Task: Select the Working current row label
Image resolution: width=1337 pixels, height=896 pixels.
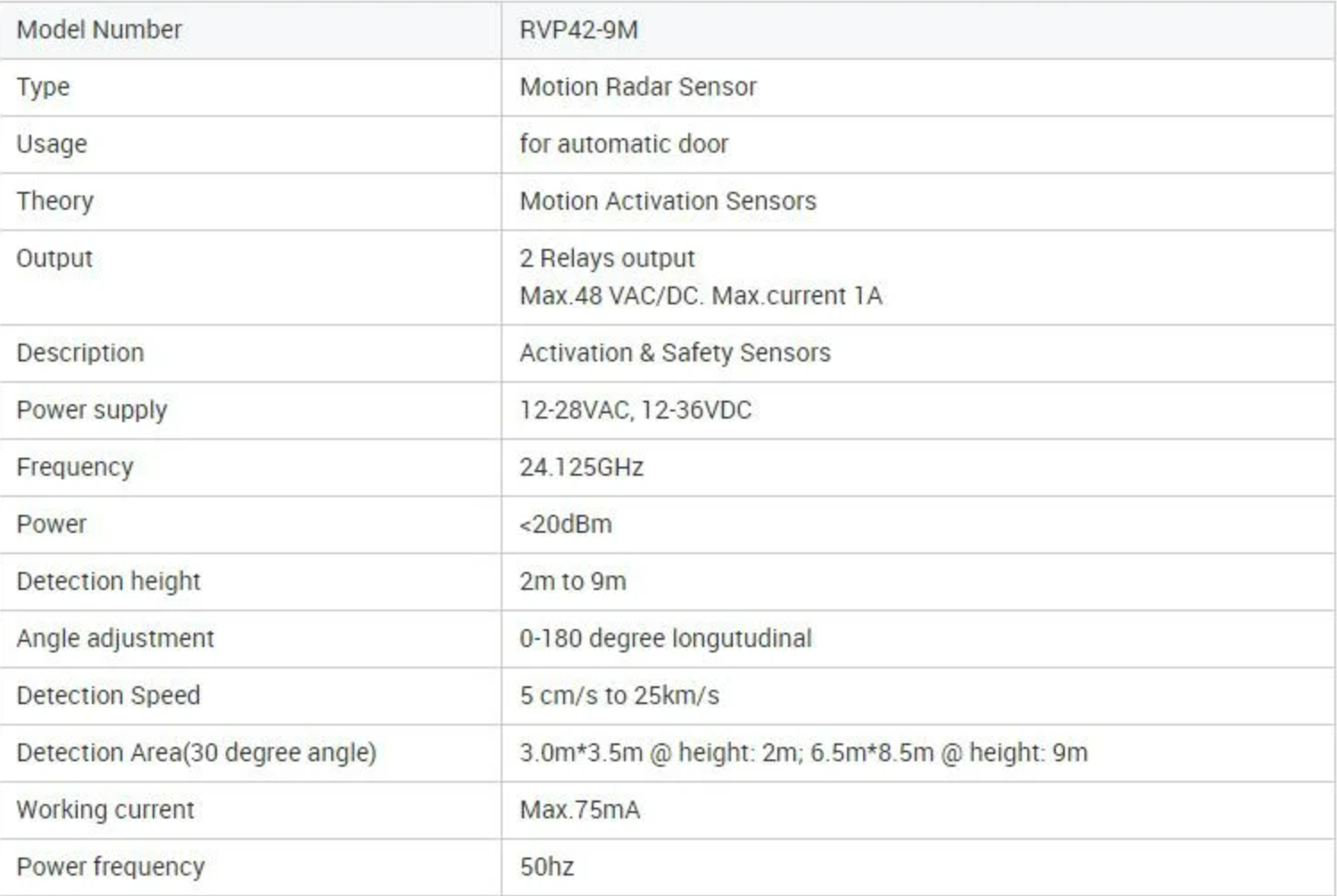Action: 105,810
